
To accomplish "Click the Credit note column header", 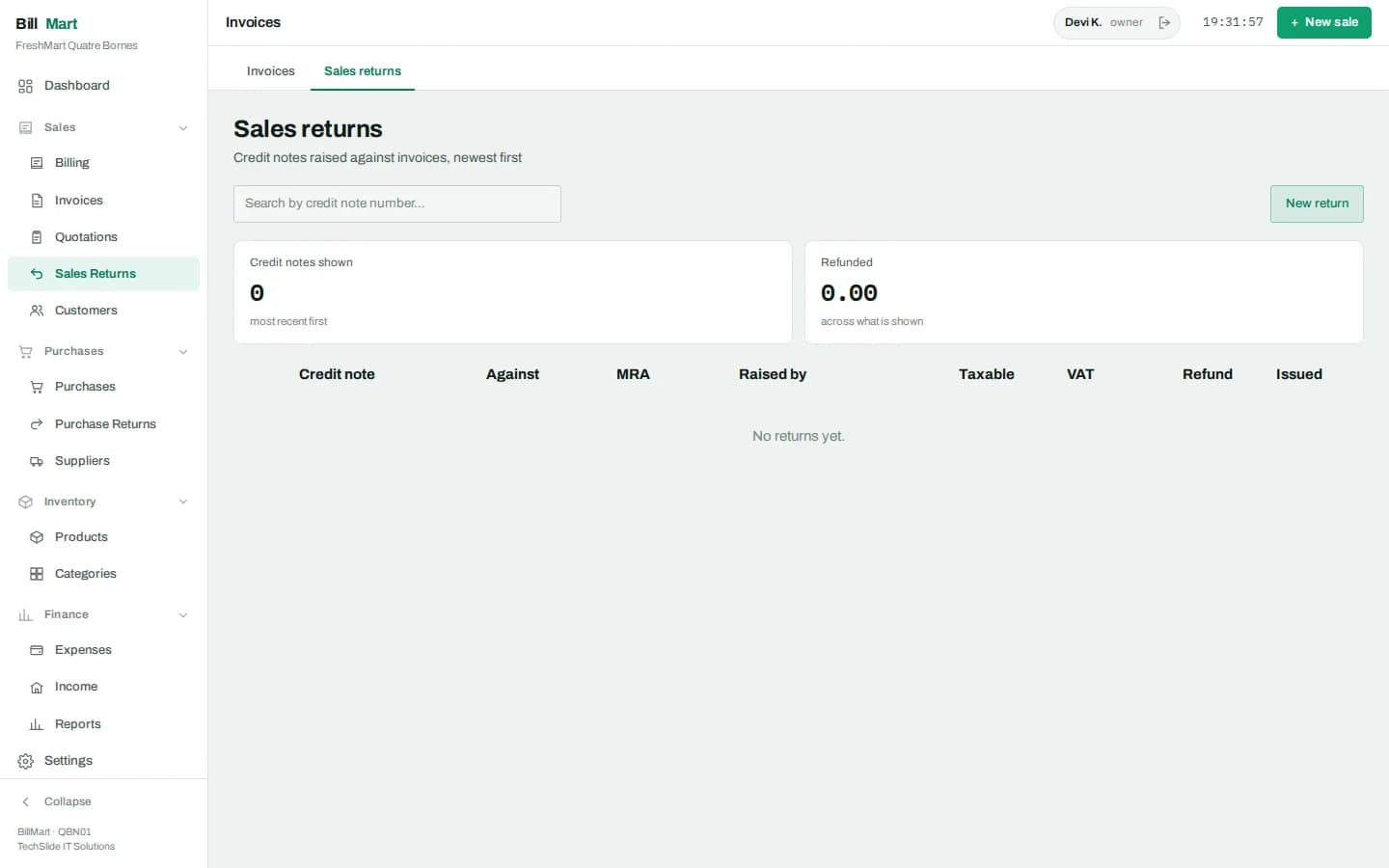I will [337, 374].
